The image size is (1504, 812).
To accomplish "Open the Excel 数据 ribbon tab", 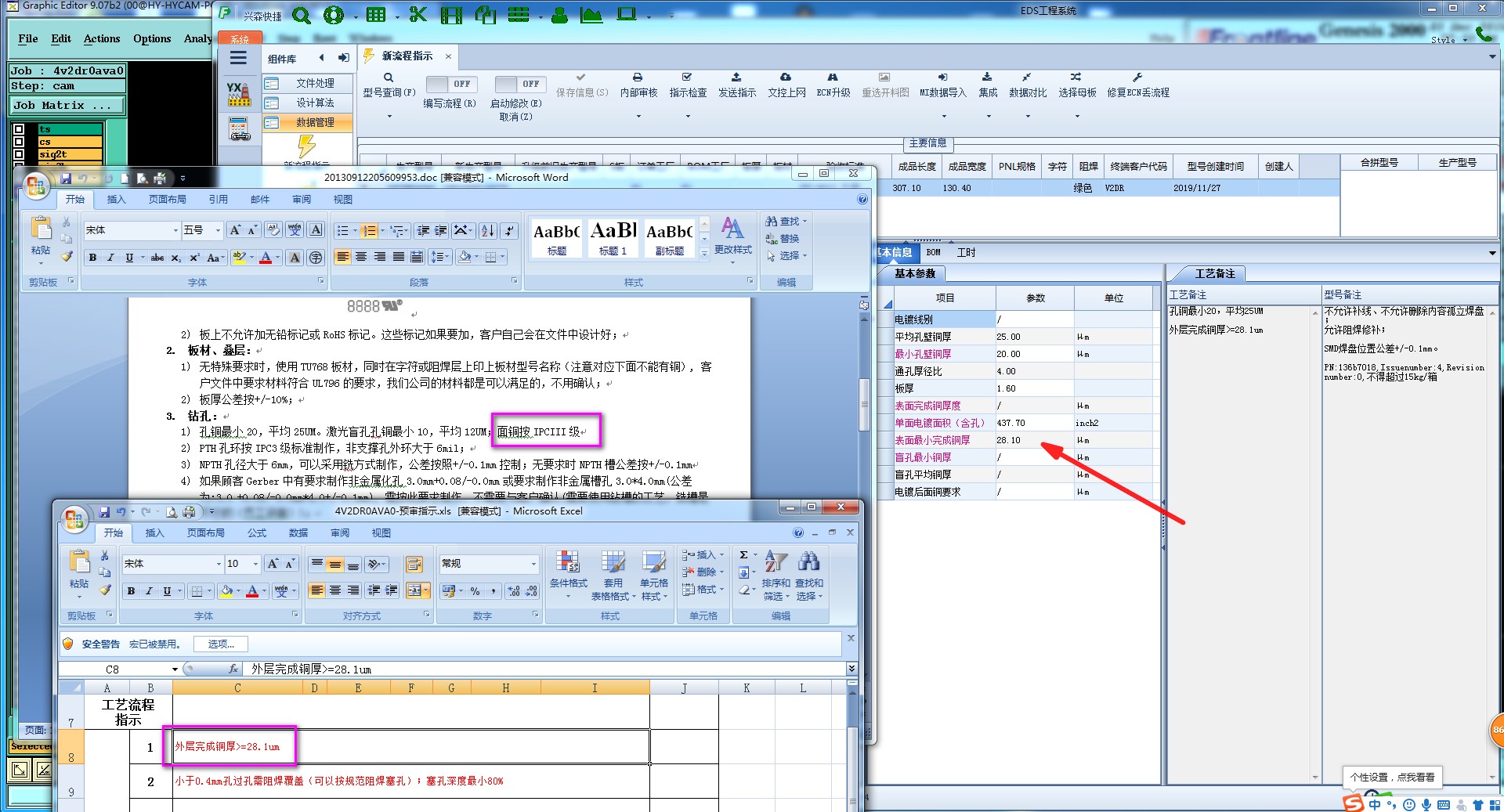I will click(x=298, y=533).
